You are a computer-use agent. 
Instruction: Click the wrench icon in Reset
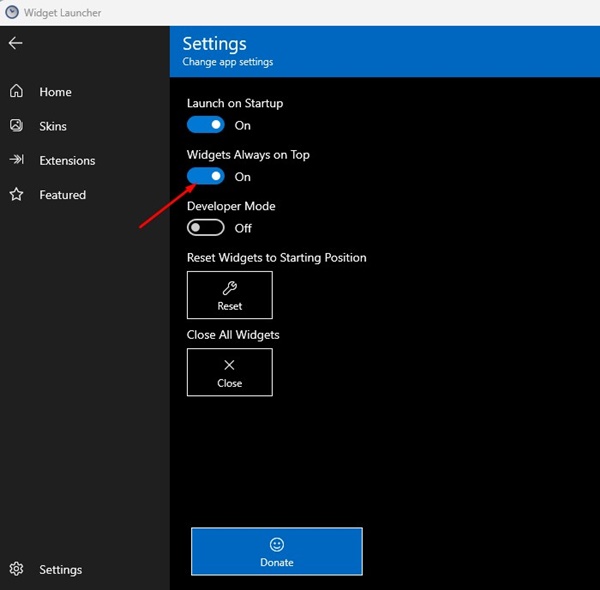[230, 288]
